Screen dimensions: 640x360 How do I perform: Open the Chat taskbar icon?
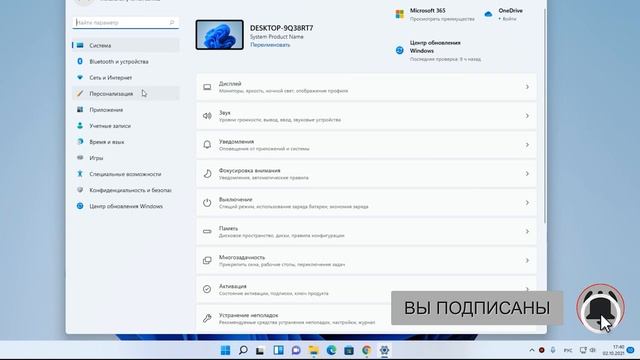[296, 350]
